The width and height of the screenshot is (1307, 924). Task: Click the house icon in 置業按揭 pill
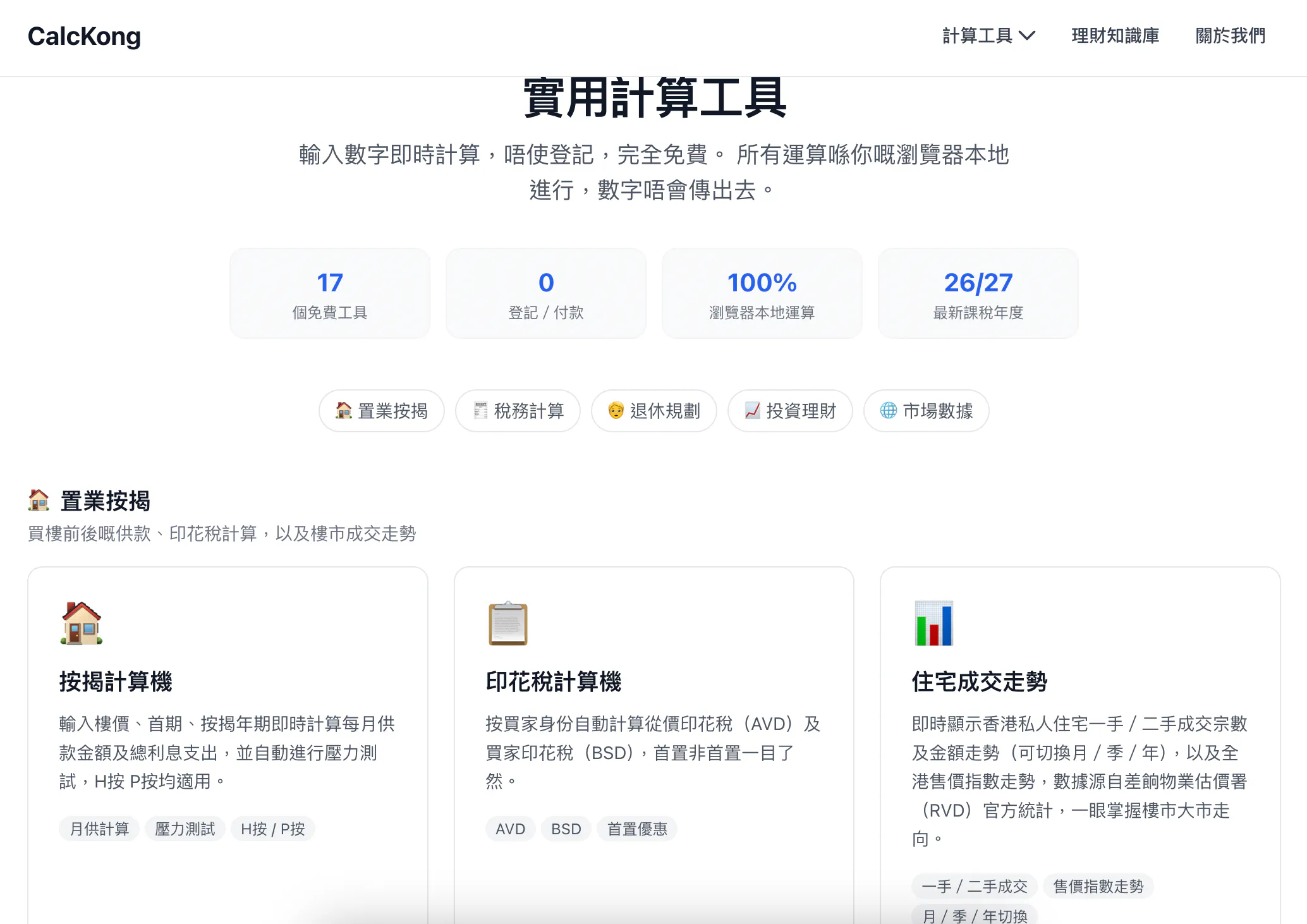[x=344, y=410]
